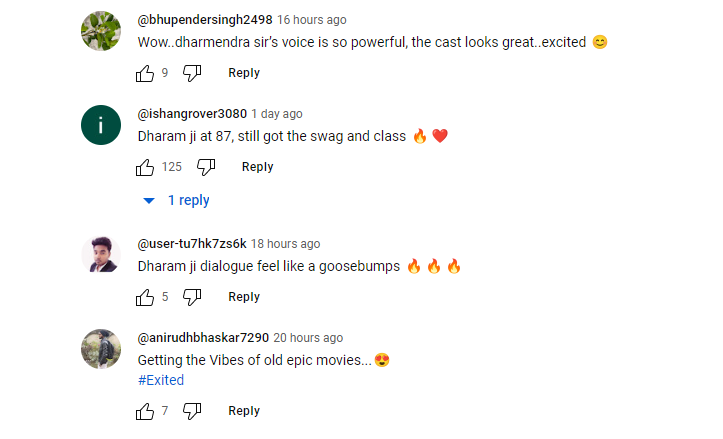Like ishangrover3080's comment with 125 likes
The height and width of the screenshot is (439, 723).
click(145, 167)
